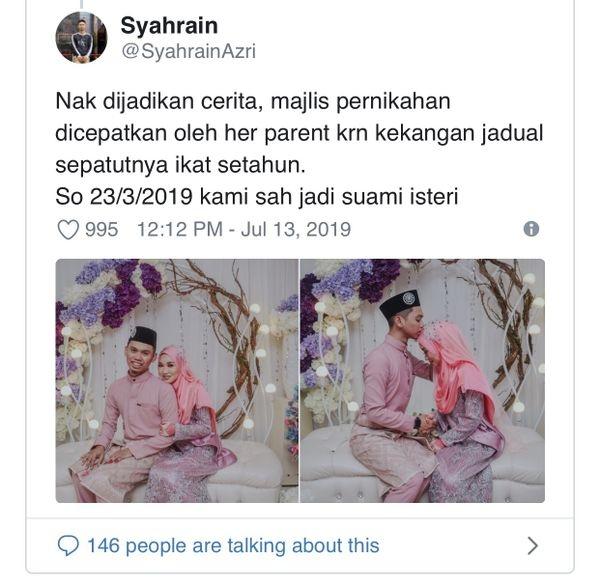600x586 pixels.
Task: Click the @SyahrainAzri handle
Action: click(189, 51)
